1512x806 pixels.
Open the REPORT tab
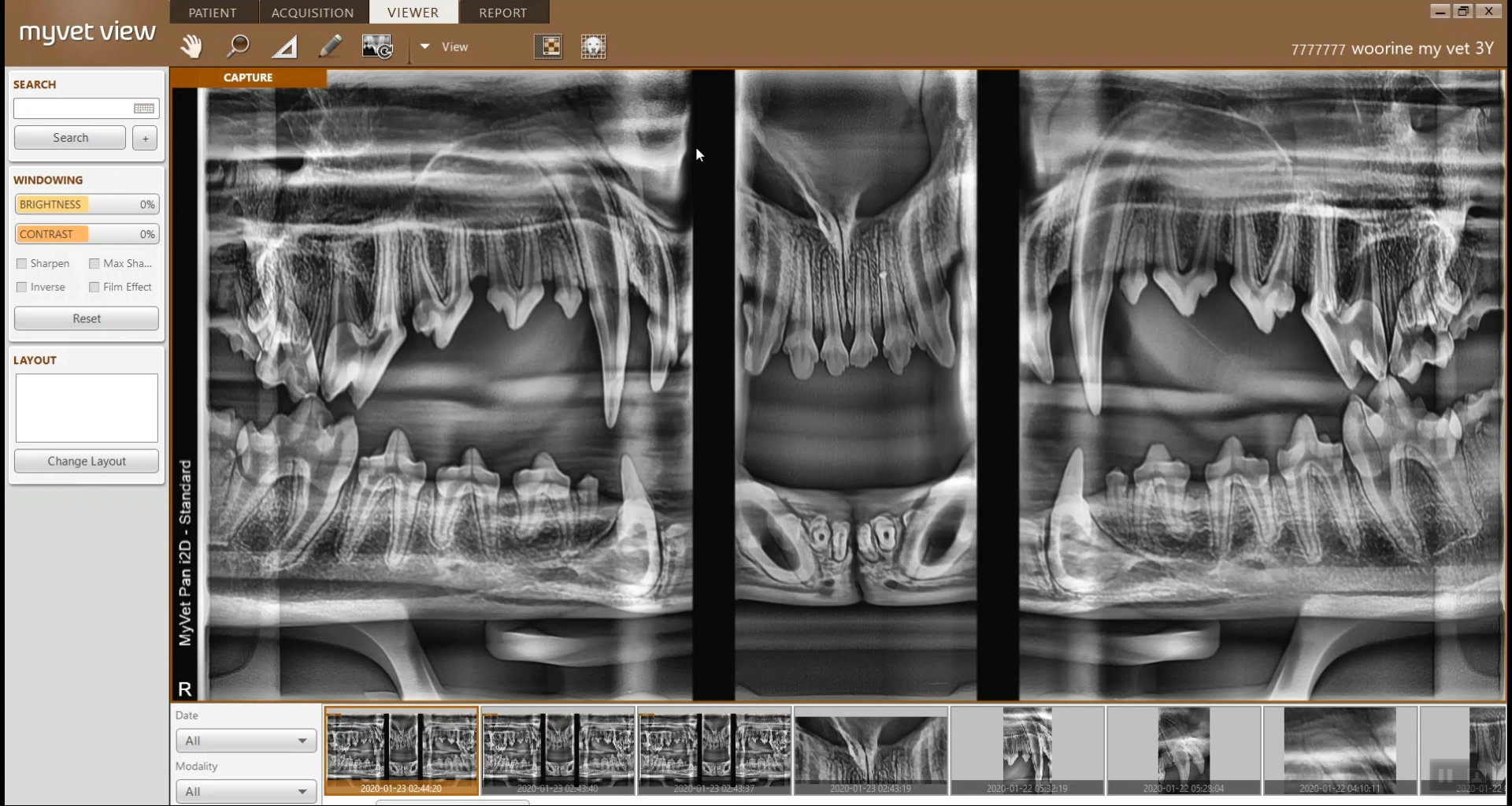(x=502, y=13)
